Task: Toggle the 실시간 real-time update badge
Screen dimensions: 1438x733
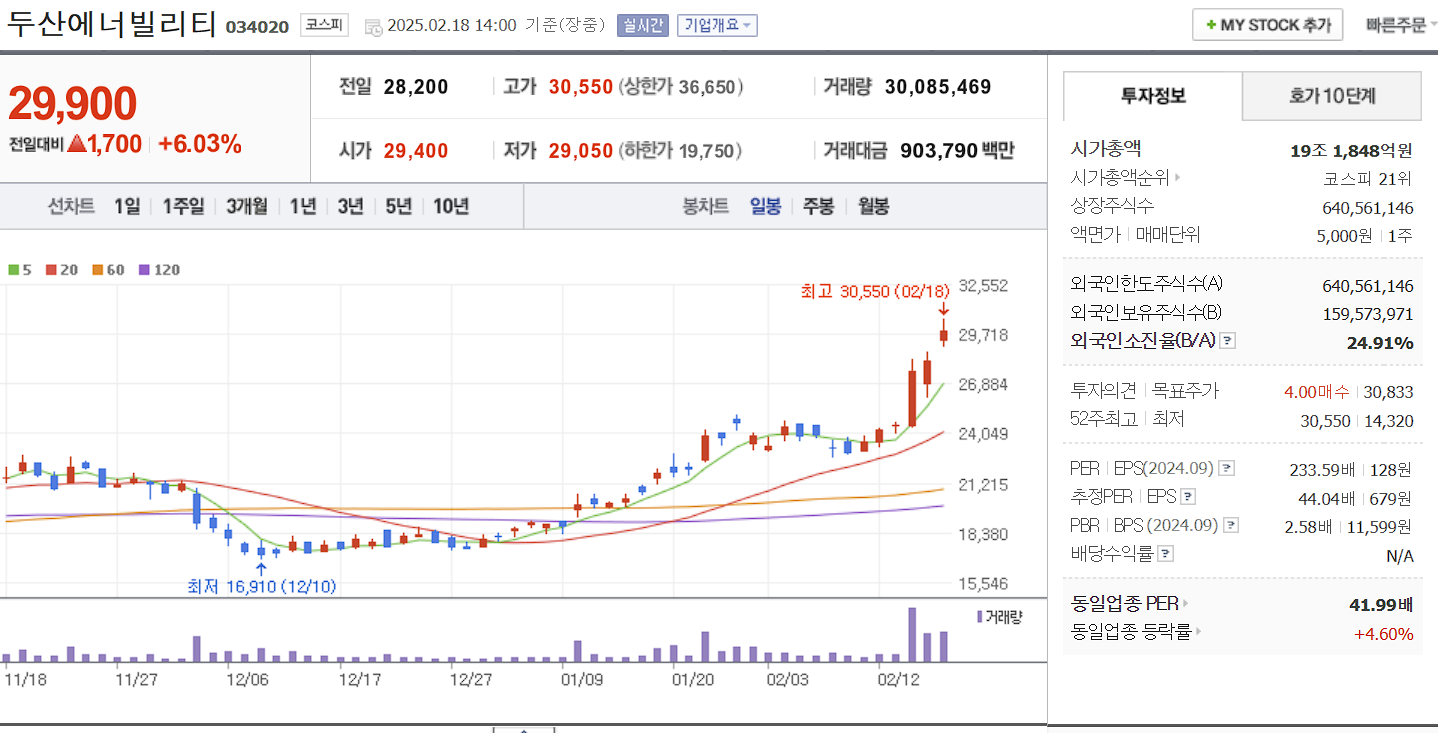Action: 641,25
